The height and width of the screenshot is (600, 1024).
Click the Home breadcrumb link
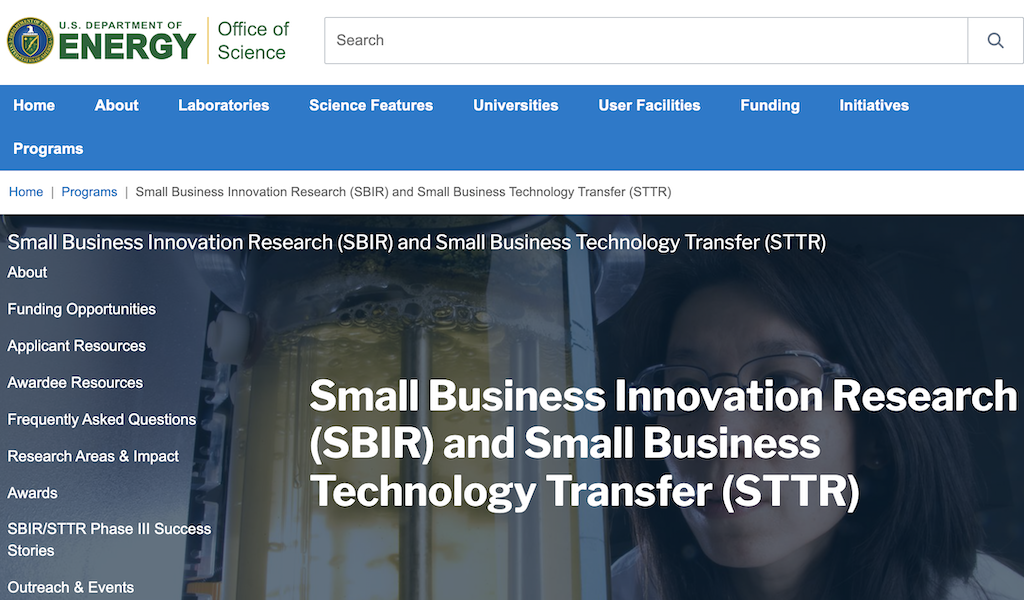(x=26, y=192)
